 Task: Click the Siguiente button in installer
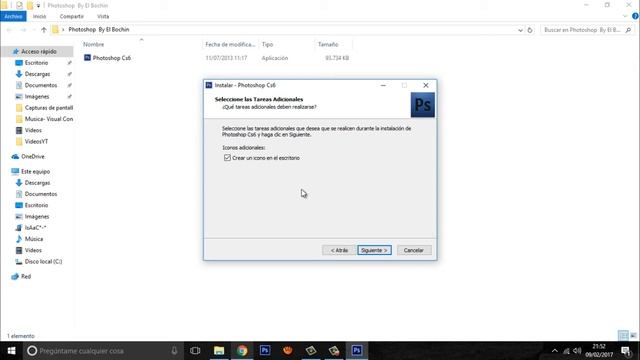[x=374, y=250]
